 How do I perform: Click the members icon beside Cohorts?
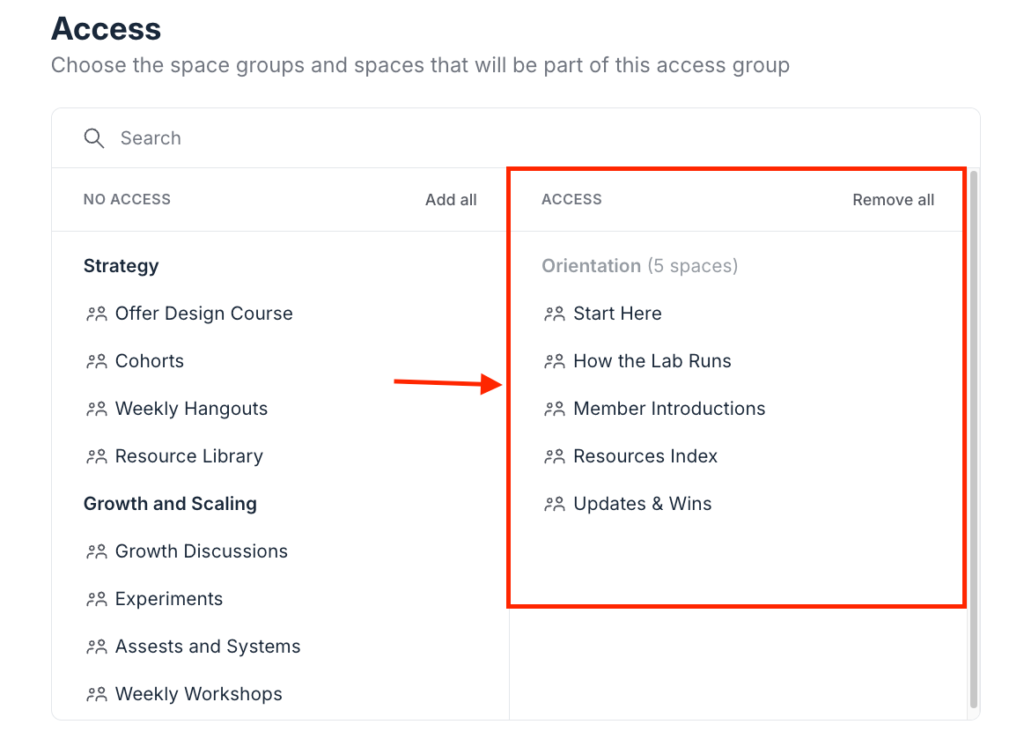click(96, 362)
